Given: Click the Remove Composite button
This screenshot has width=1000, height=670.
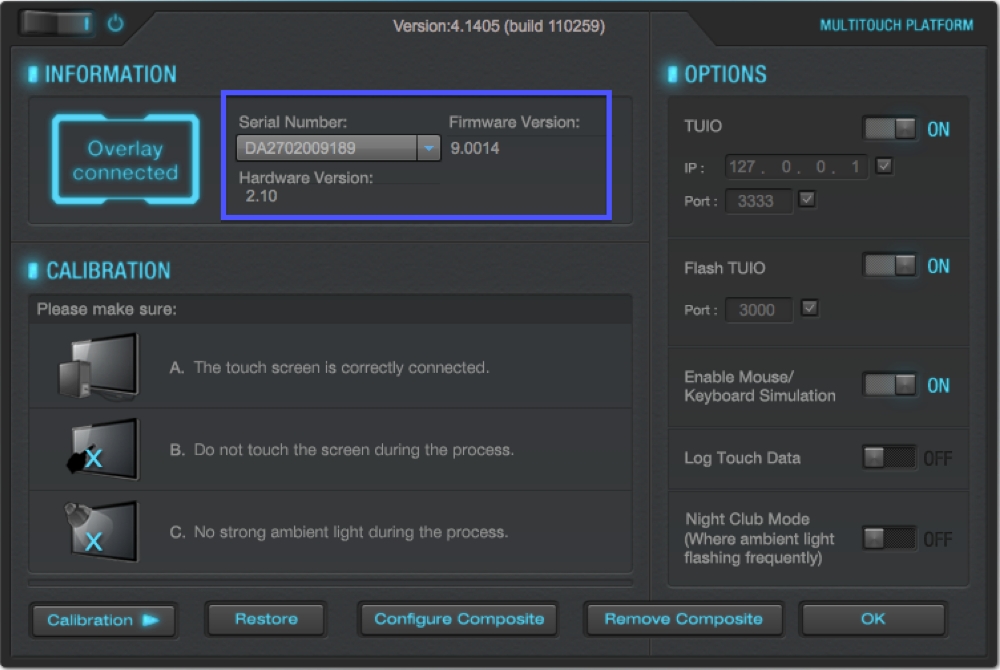Looking at the screenshot, I should pyautogui.click(x=683, y=620).
